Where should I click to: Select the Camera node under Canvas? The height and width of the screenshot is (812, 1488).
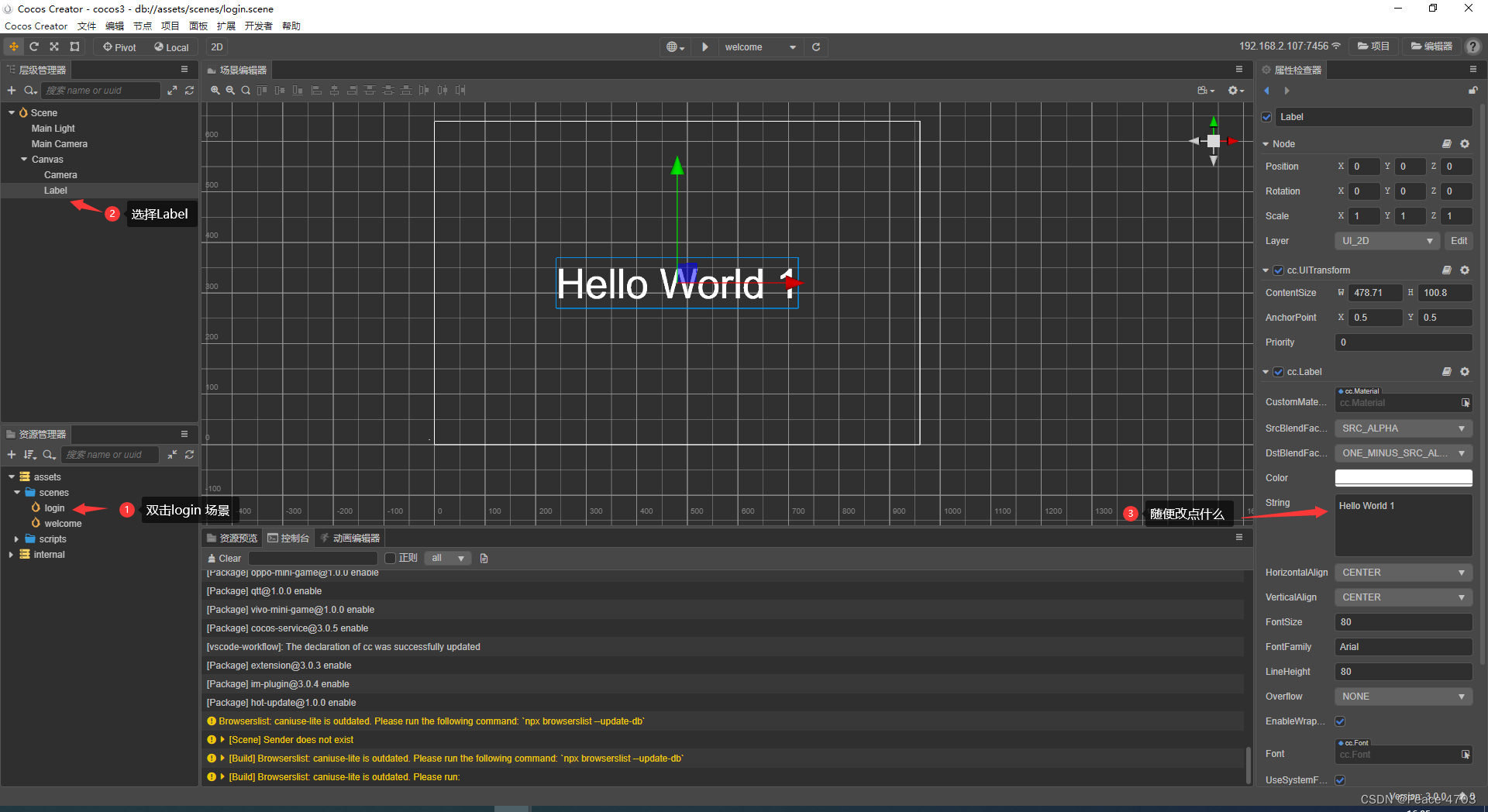(60, 175)
